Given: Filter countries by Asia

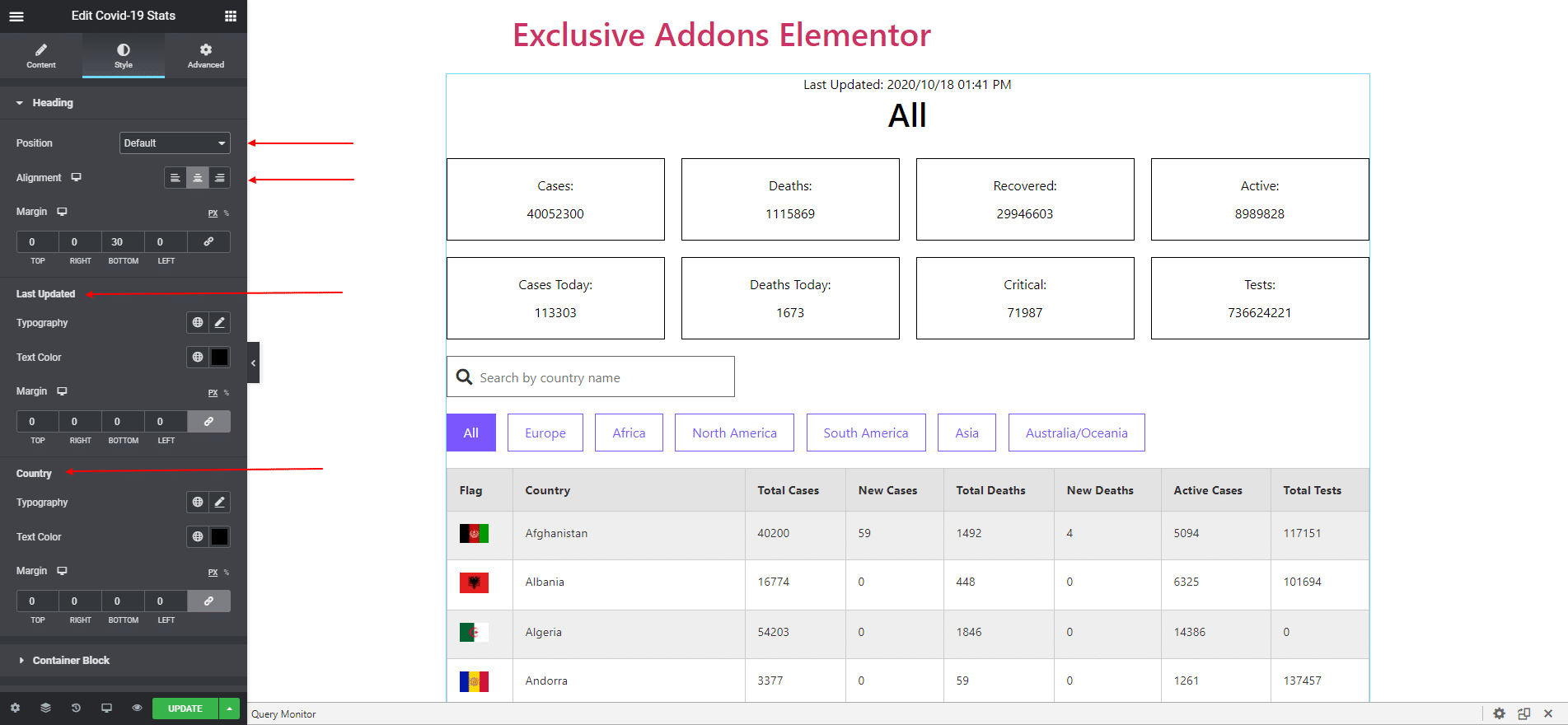Looking at the screenshot, I should pos(967,433).
